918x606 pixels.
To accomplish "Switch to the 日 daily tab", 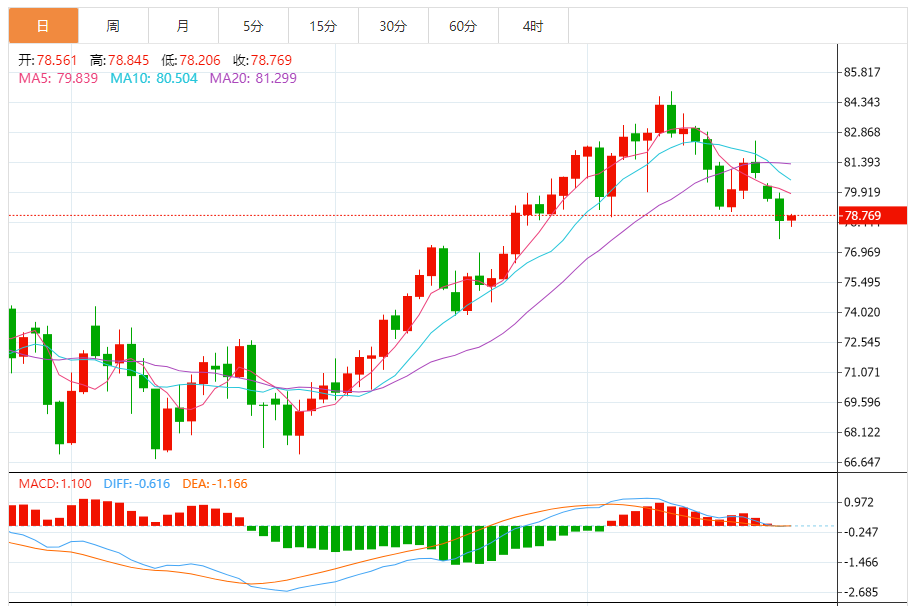I will tap(43, 26).
